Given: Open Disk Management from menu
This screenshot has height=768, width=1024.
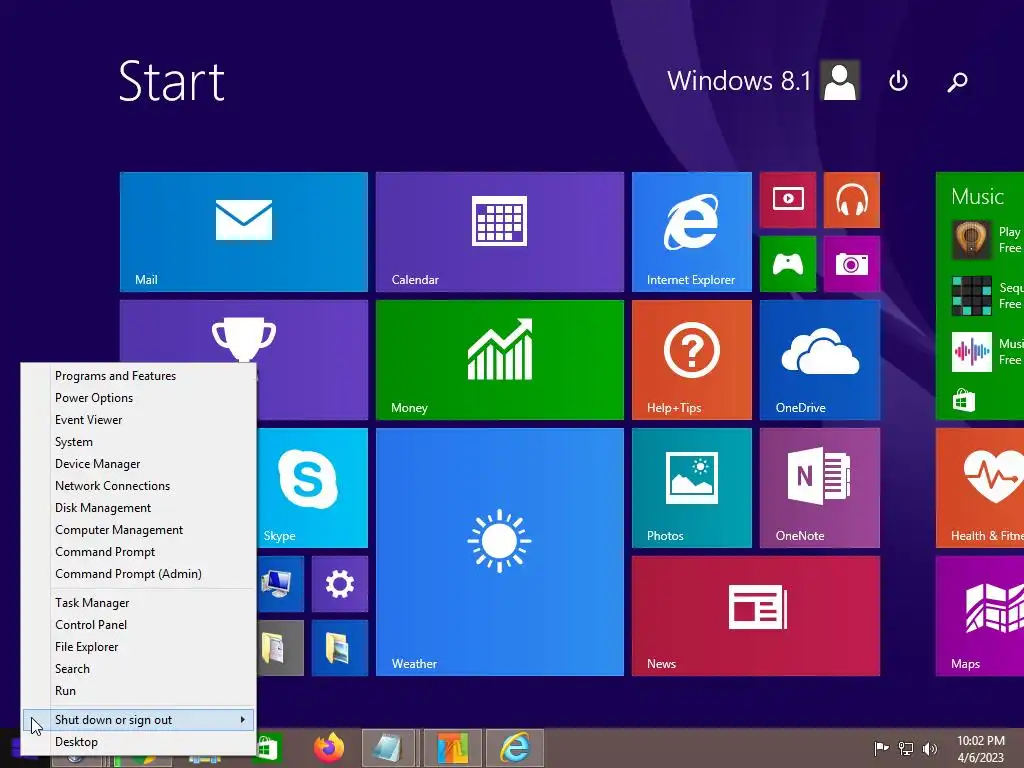Looking at the screenshot, I should [x=138, y=508].
